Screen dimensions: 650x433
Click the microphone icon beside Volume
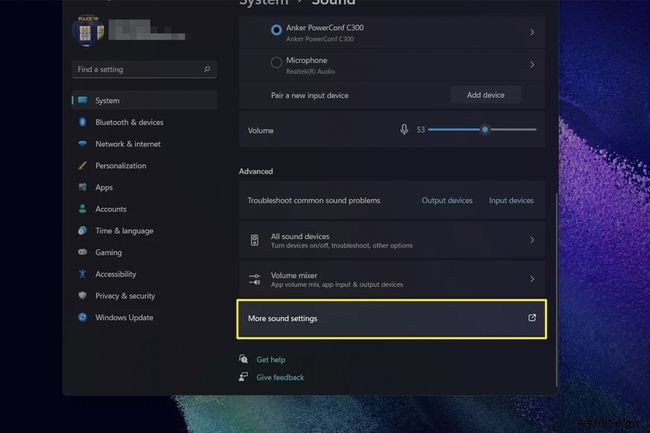[x=404, y=129]
